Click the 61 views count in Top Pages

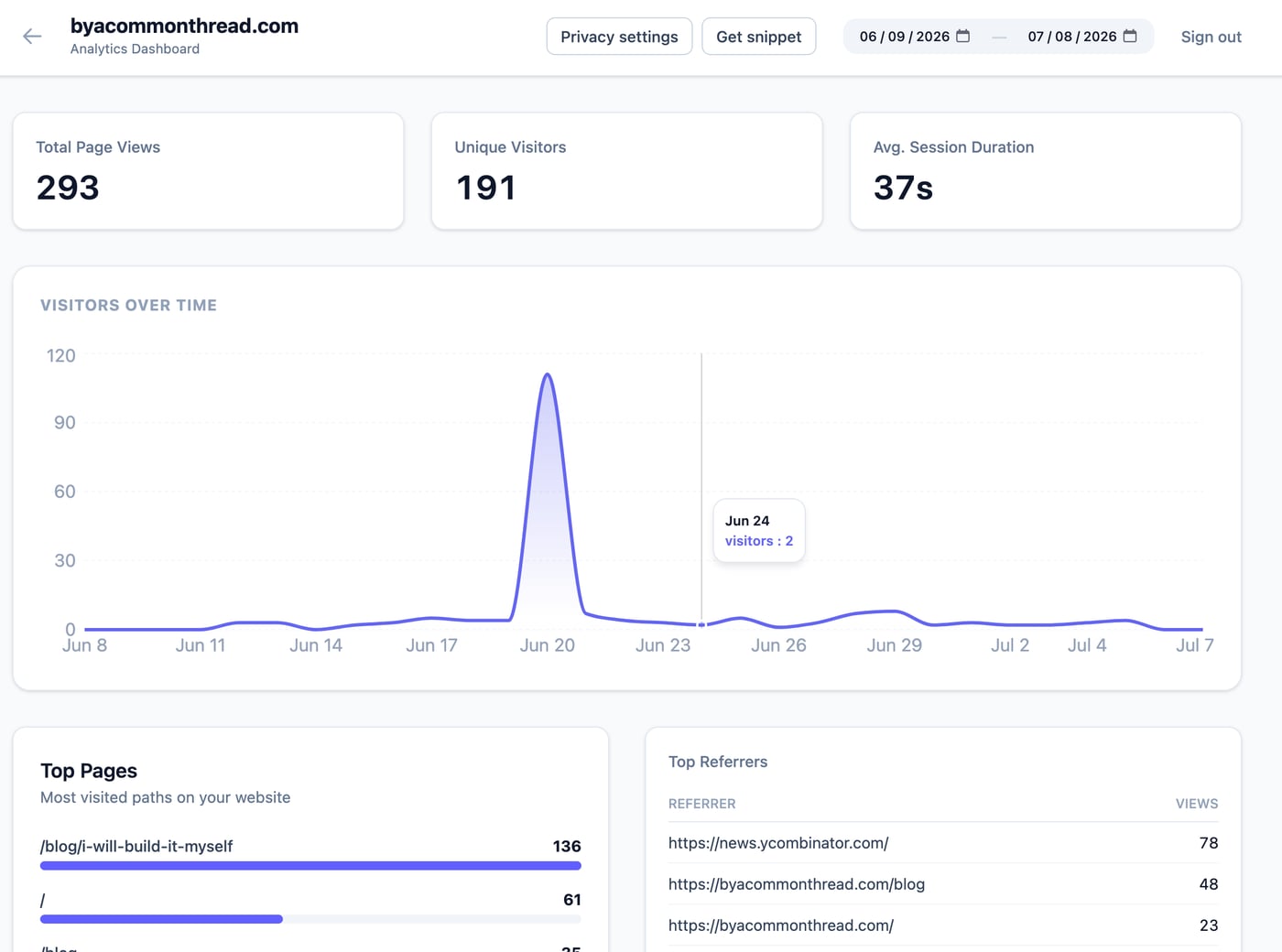(572, 900)
